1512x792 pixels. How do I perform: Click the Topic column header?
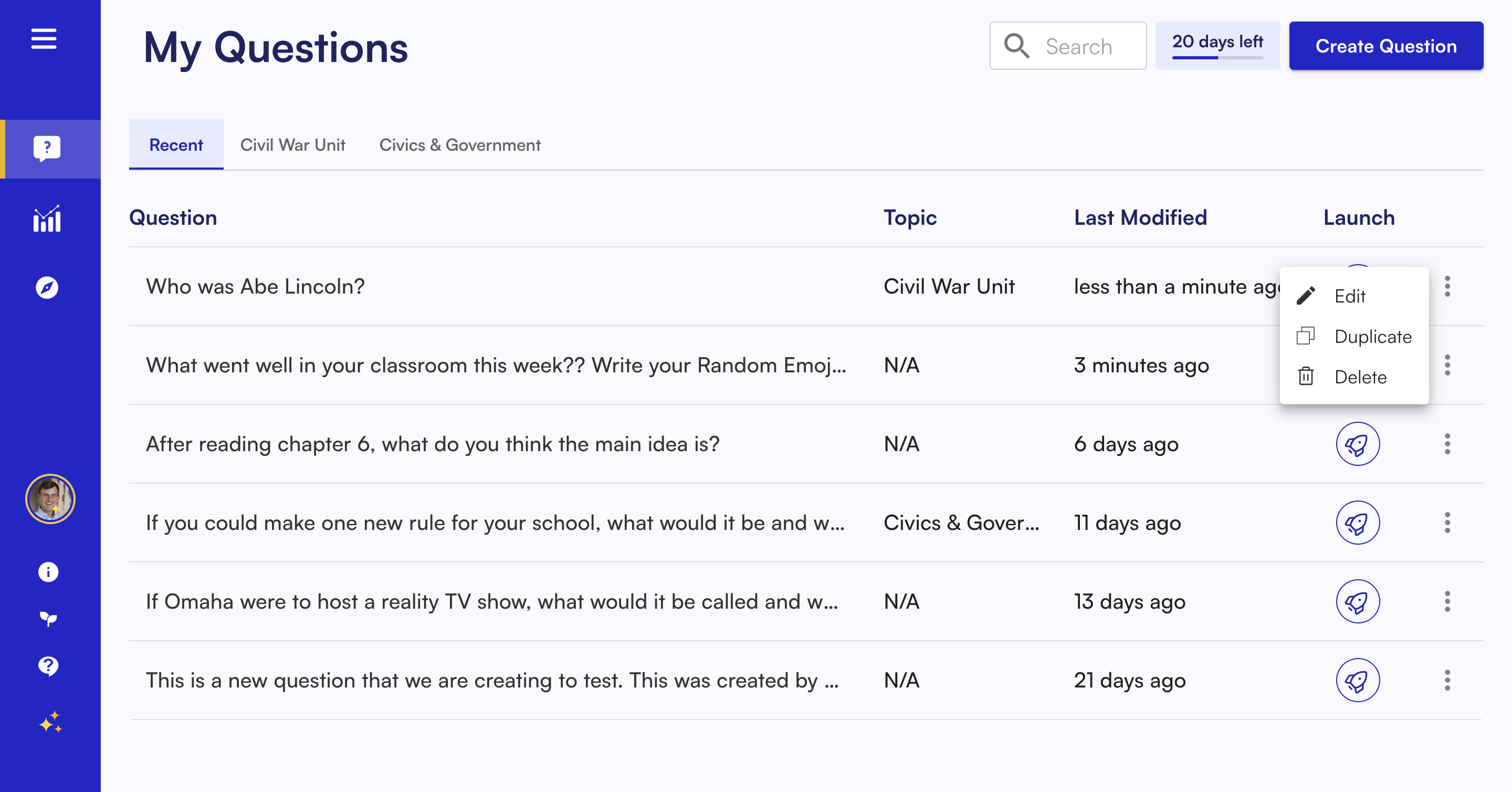(910, 217)
